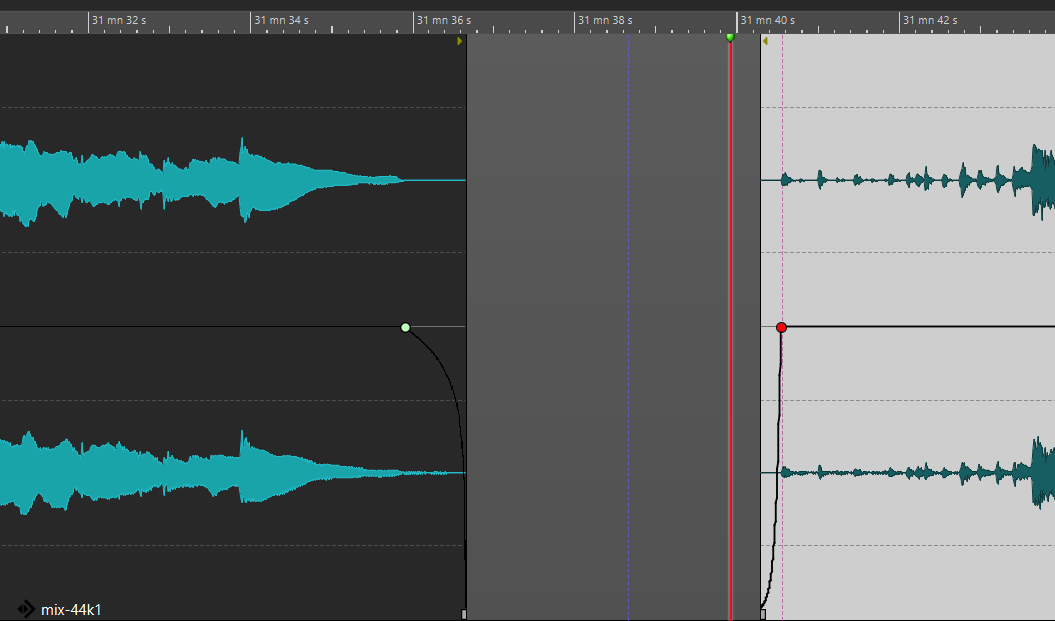Click the mix-44k1 clip name label
1055x621 pixels.
71,609
